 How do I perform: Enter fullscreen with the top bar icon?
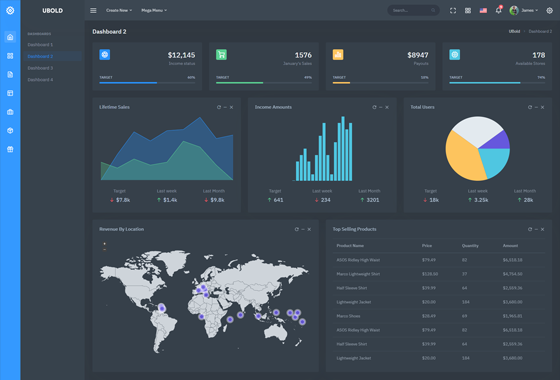[453, 10]
